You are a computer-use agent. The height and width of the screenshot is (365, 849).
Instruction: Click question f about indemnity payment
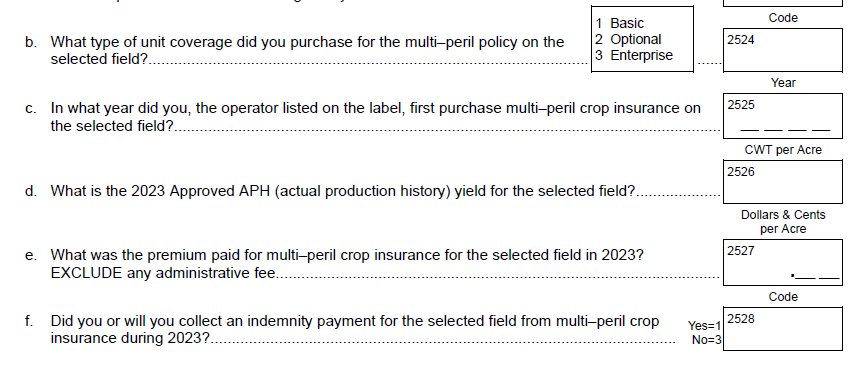355,329
